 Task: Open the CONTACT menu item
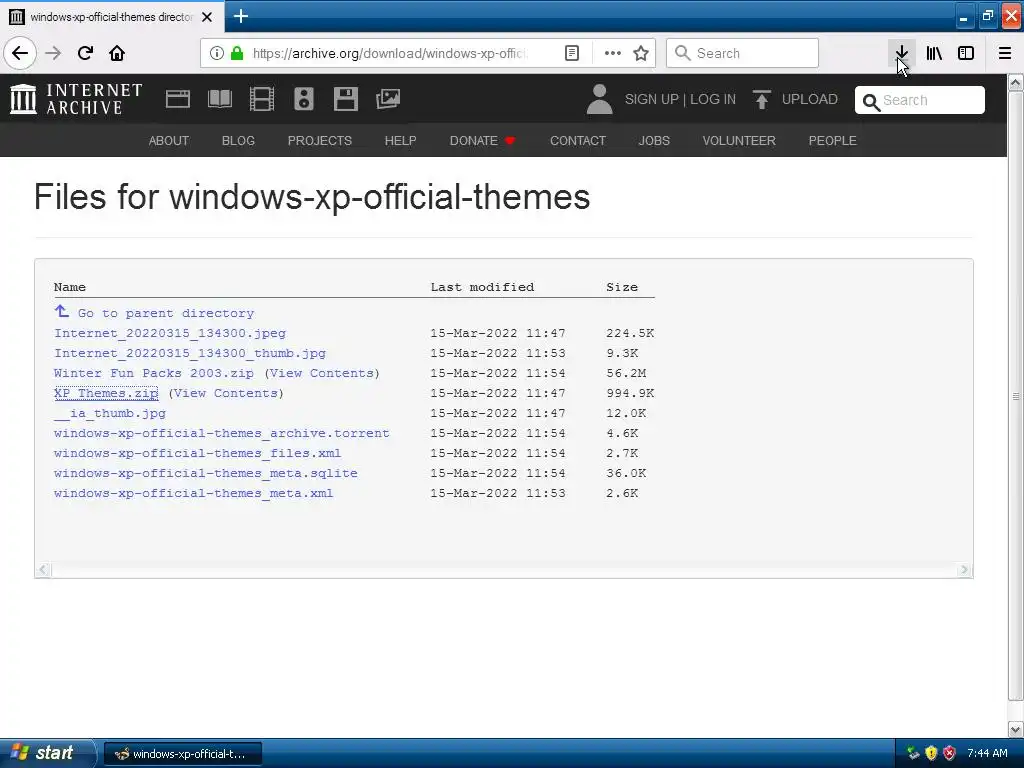pos(578,140)
